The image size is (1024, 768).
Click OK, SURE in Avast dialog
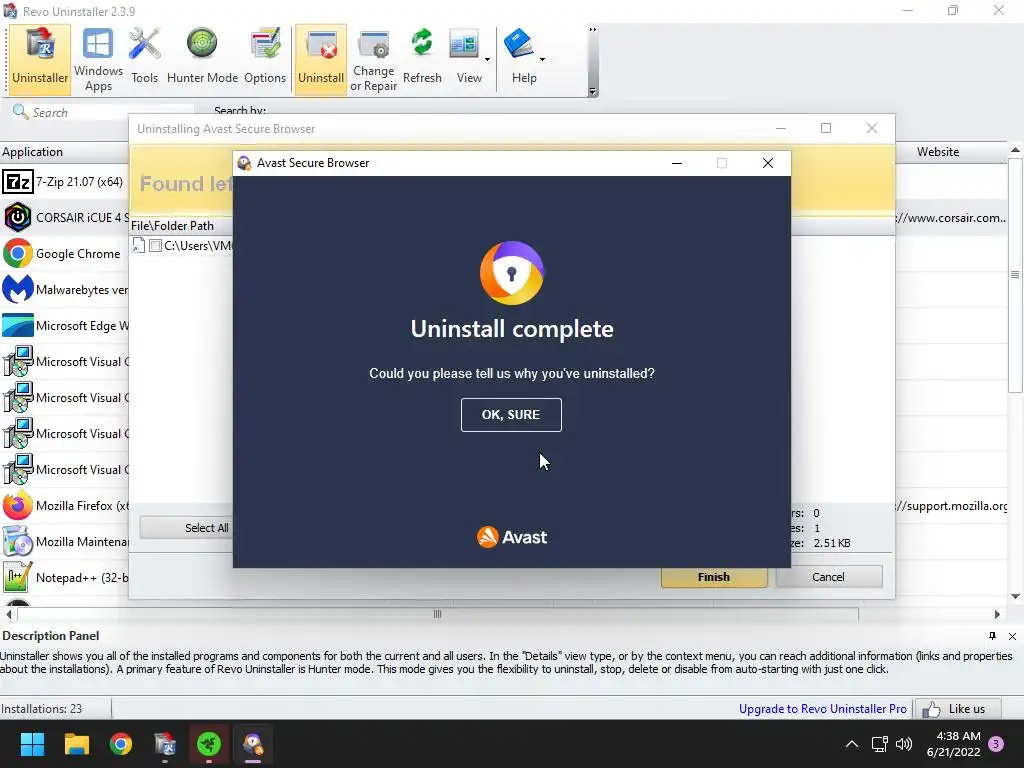(x=511, y=415)
